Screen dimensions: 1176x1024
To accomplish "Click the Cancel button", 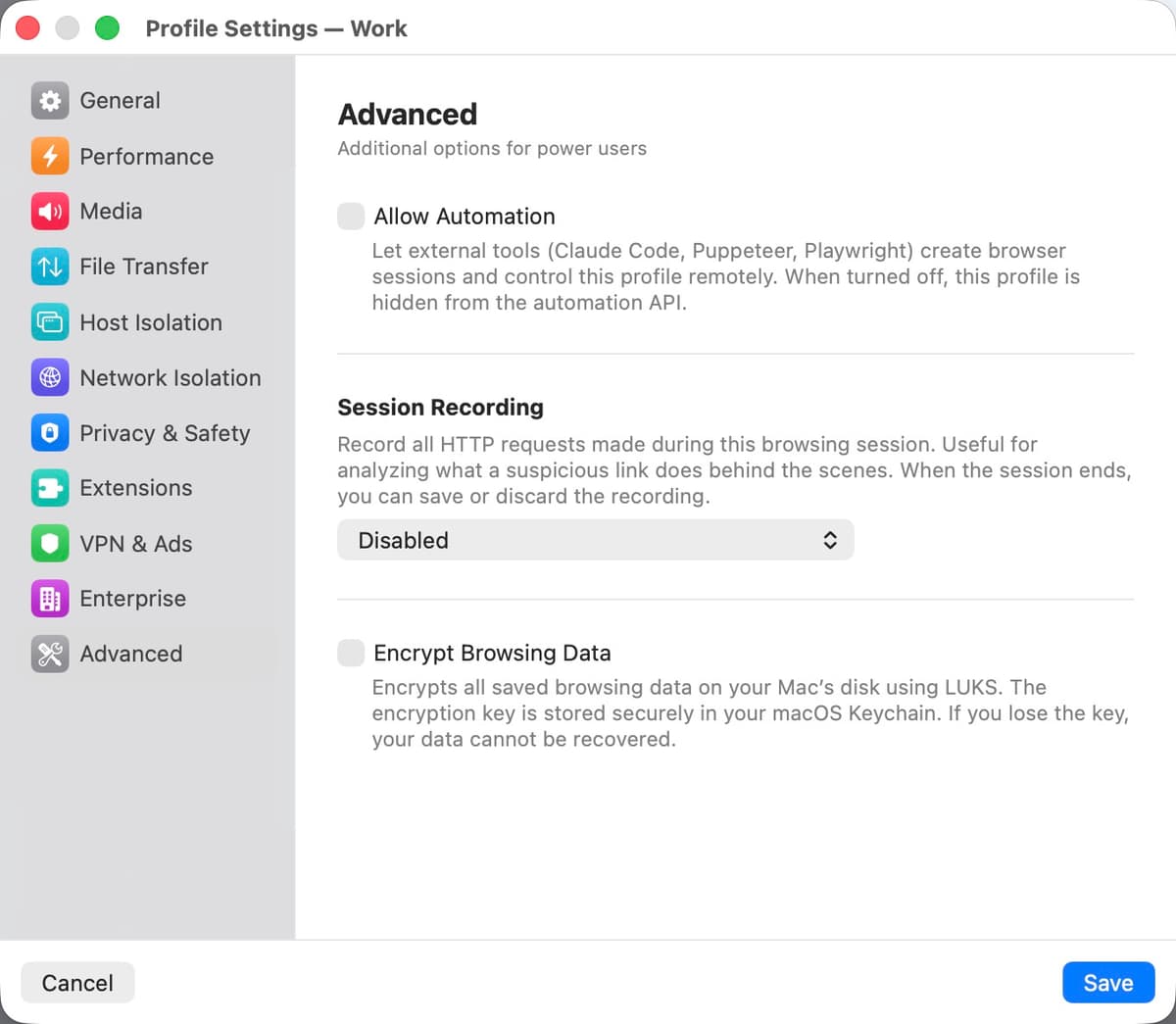I will coord(77,983).
